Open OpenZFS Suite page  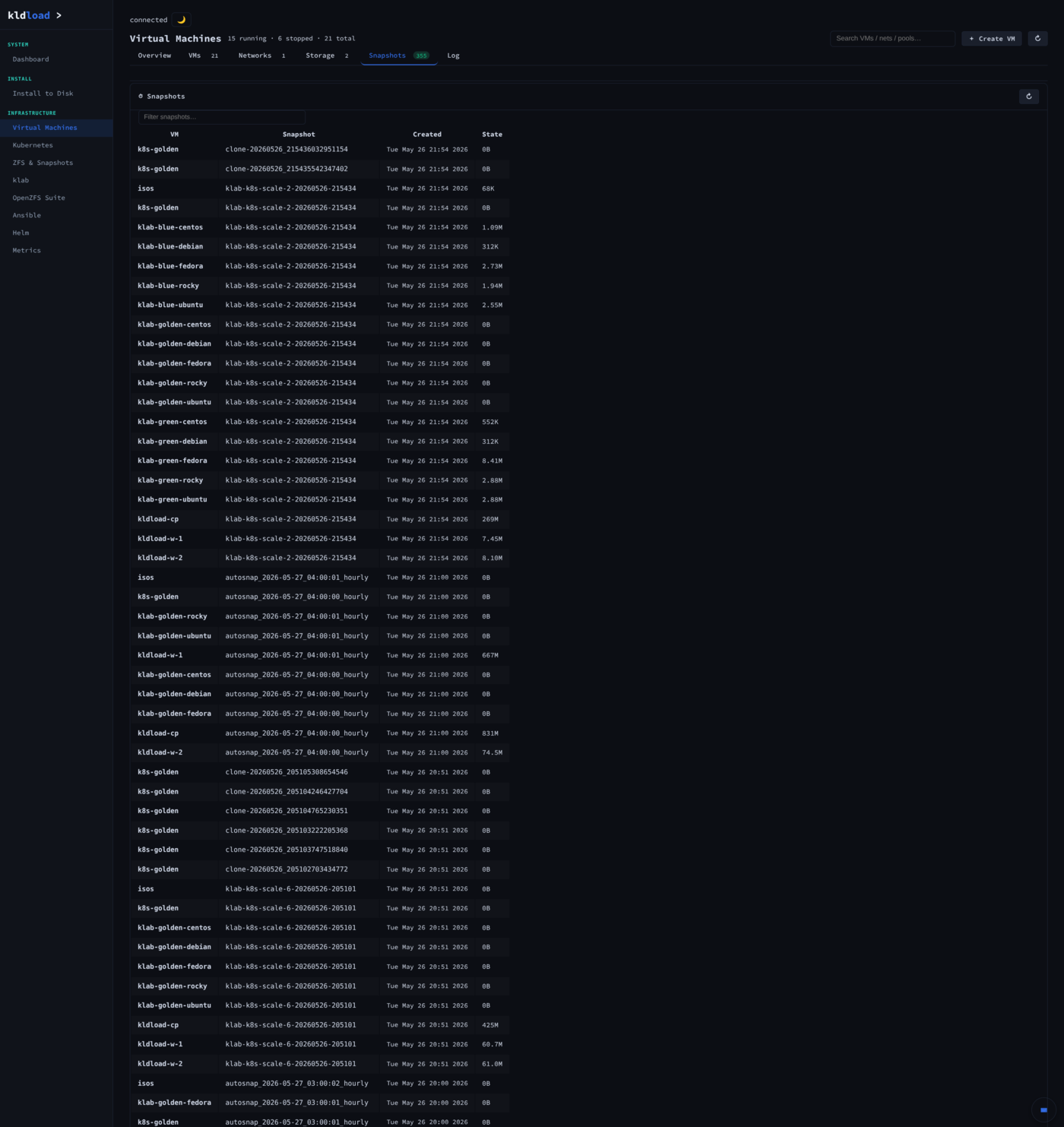click(56, 198)
